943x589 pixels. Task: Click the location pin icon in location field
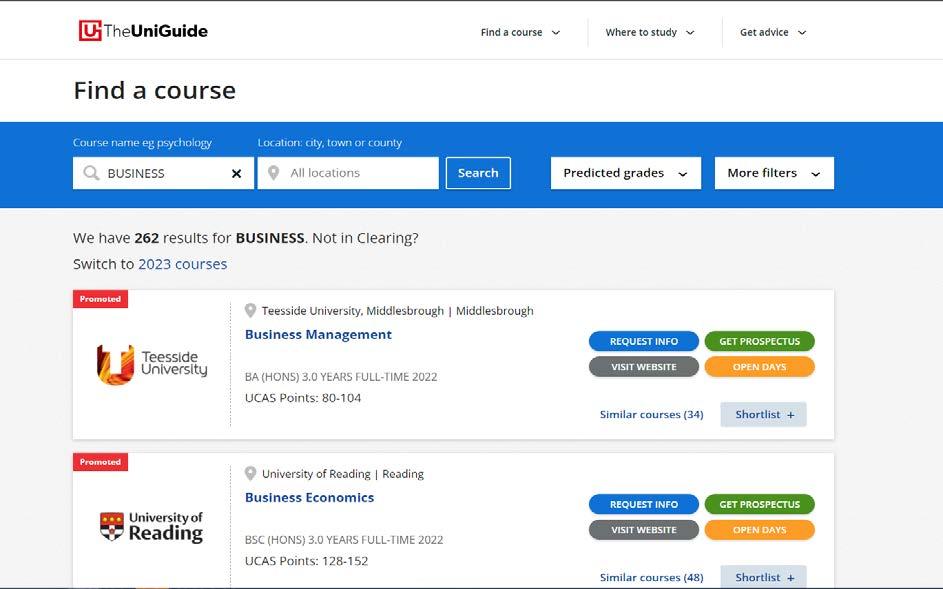tap(274, 173)
